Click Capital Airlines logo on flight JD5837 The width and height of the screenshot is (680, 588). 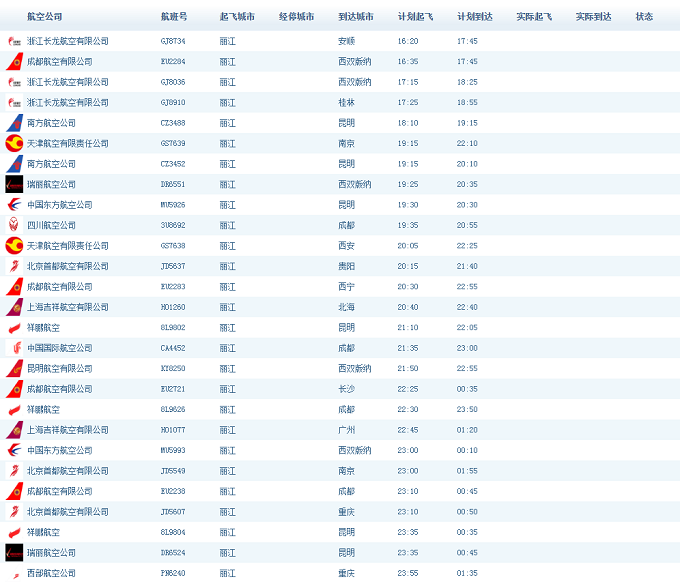tap(14, 266)
